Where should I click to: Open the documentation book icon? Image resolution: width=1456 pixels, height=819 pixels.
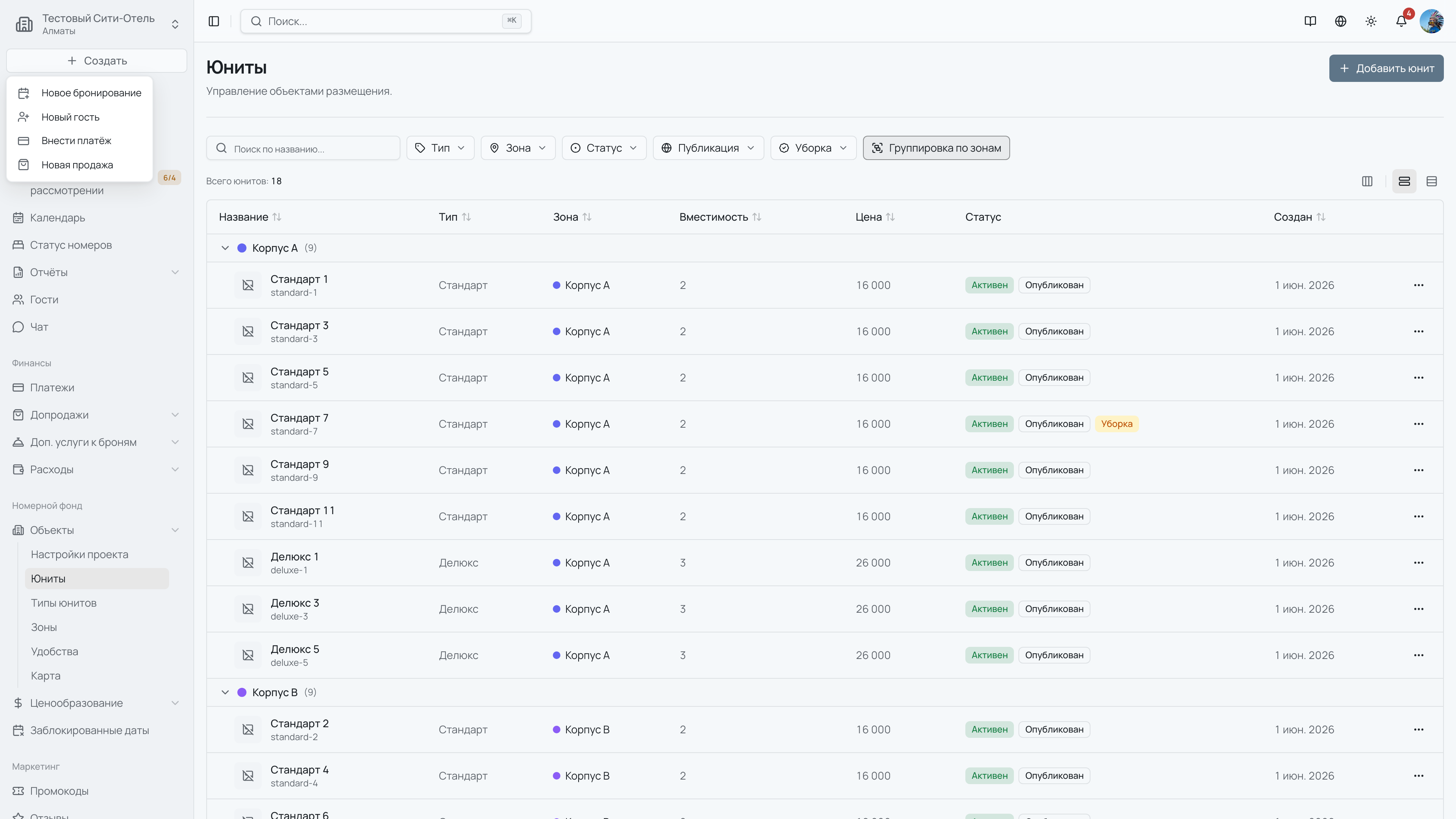pos(1310,21)
